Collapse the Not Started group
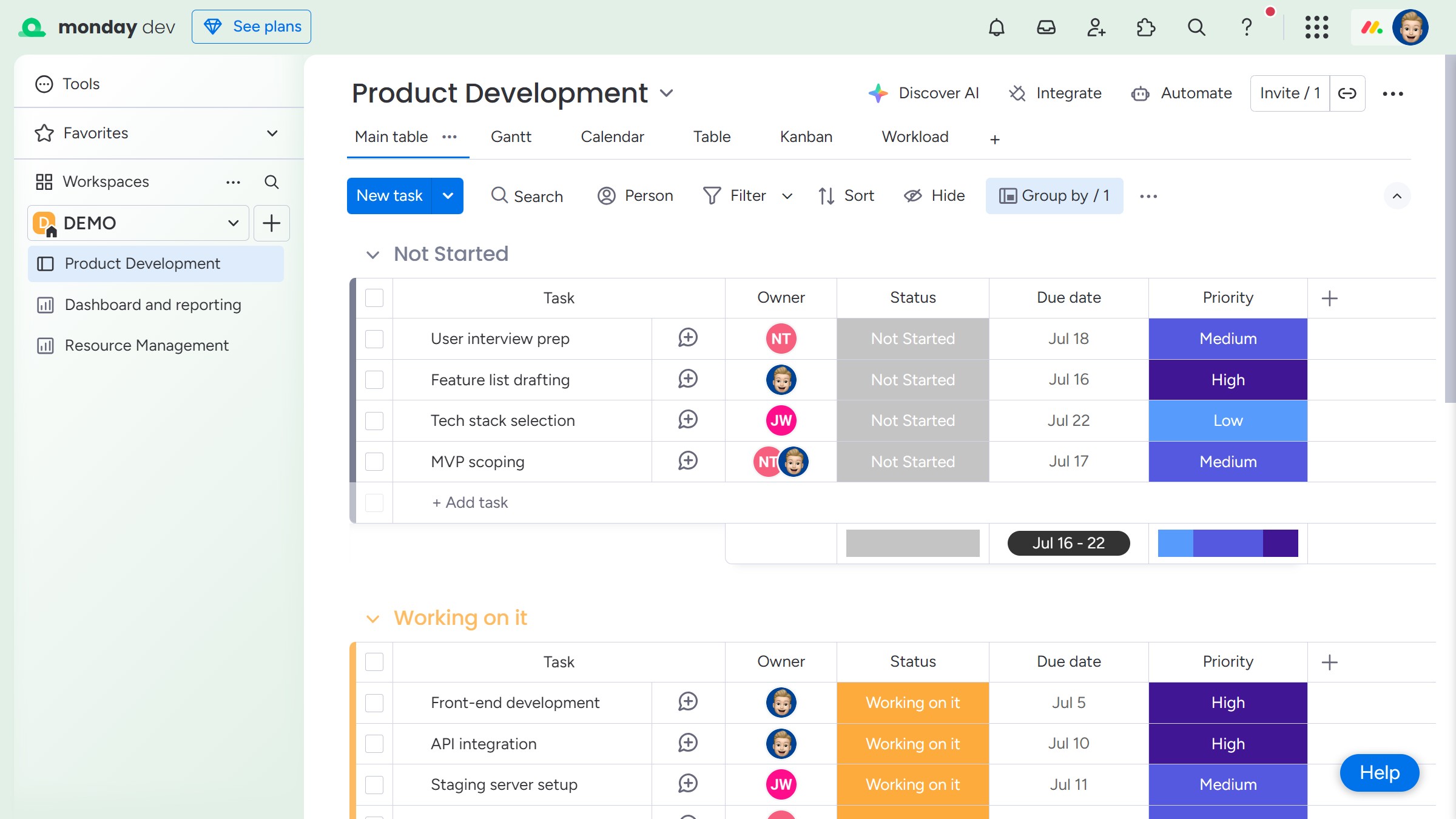The height and width of the screenshot is (819, 1456). [x=372, y=254]
